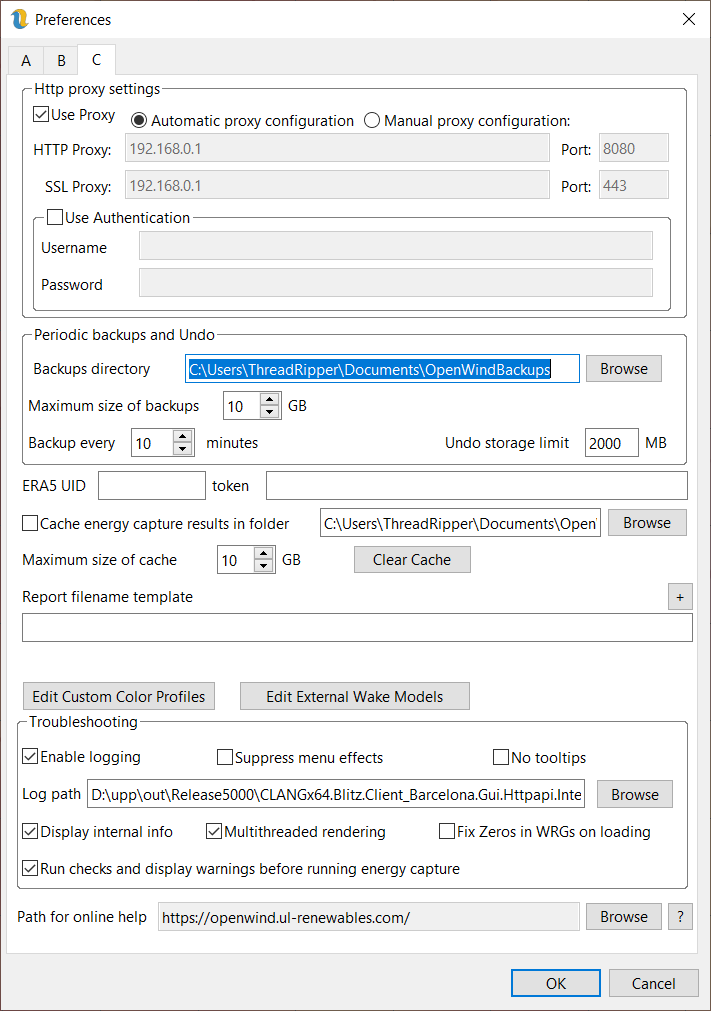Image resolution: width=711 pixels, height=1011 pixels.
Task: Enable the Use Authentication checkbox
Action: pyautogui.click(x=55, y=218)
